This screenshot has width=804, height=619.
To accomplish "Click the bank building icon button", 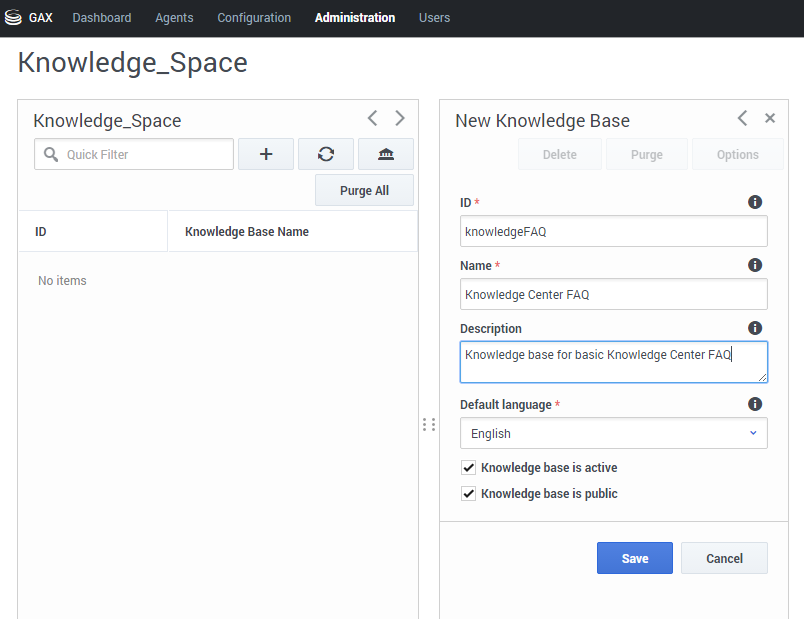I will (386, 154).
